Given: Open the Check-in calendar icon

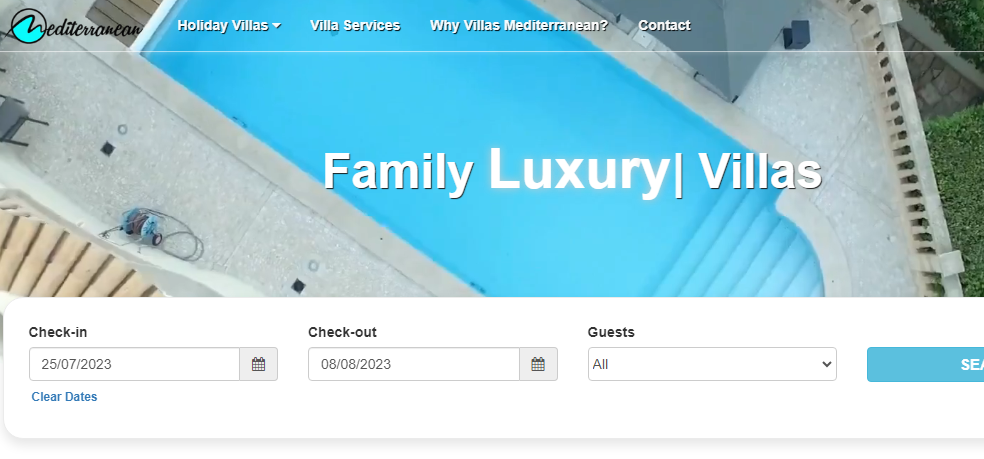Looking at the screenshot, I should [x=259, y=364].
